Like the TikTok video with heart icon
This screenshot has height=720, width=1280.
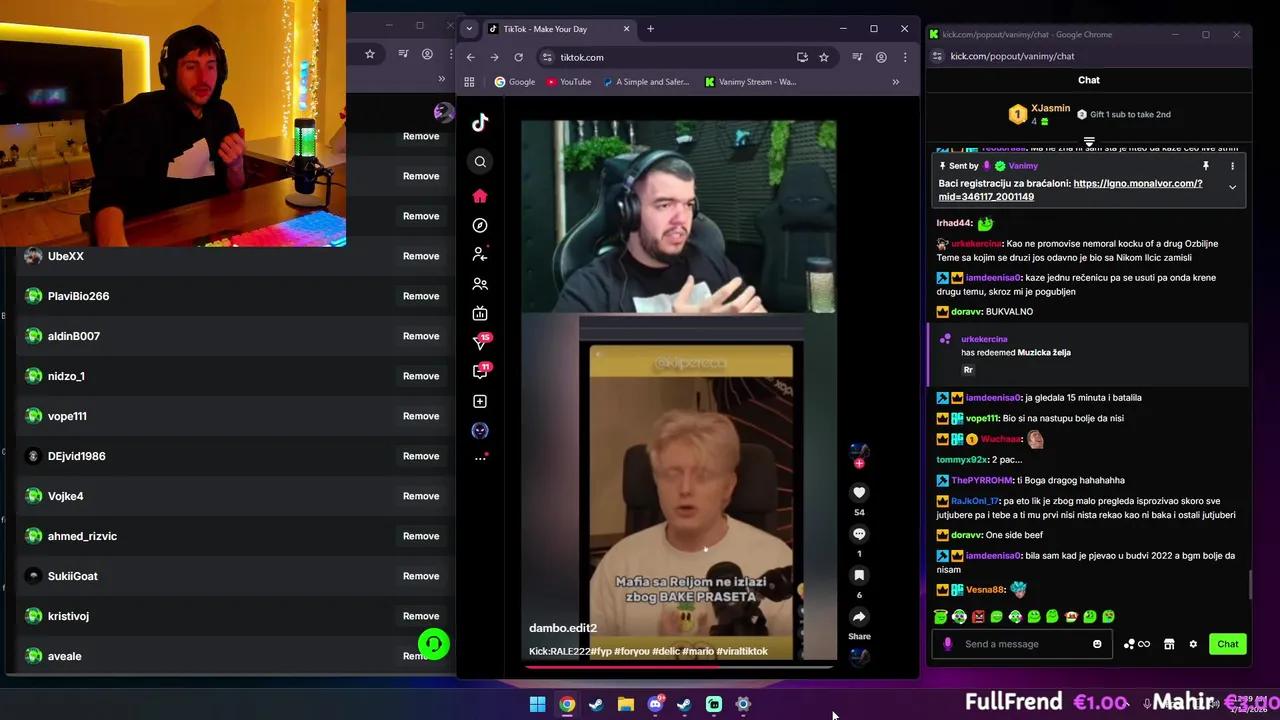(x=859, y=492)
